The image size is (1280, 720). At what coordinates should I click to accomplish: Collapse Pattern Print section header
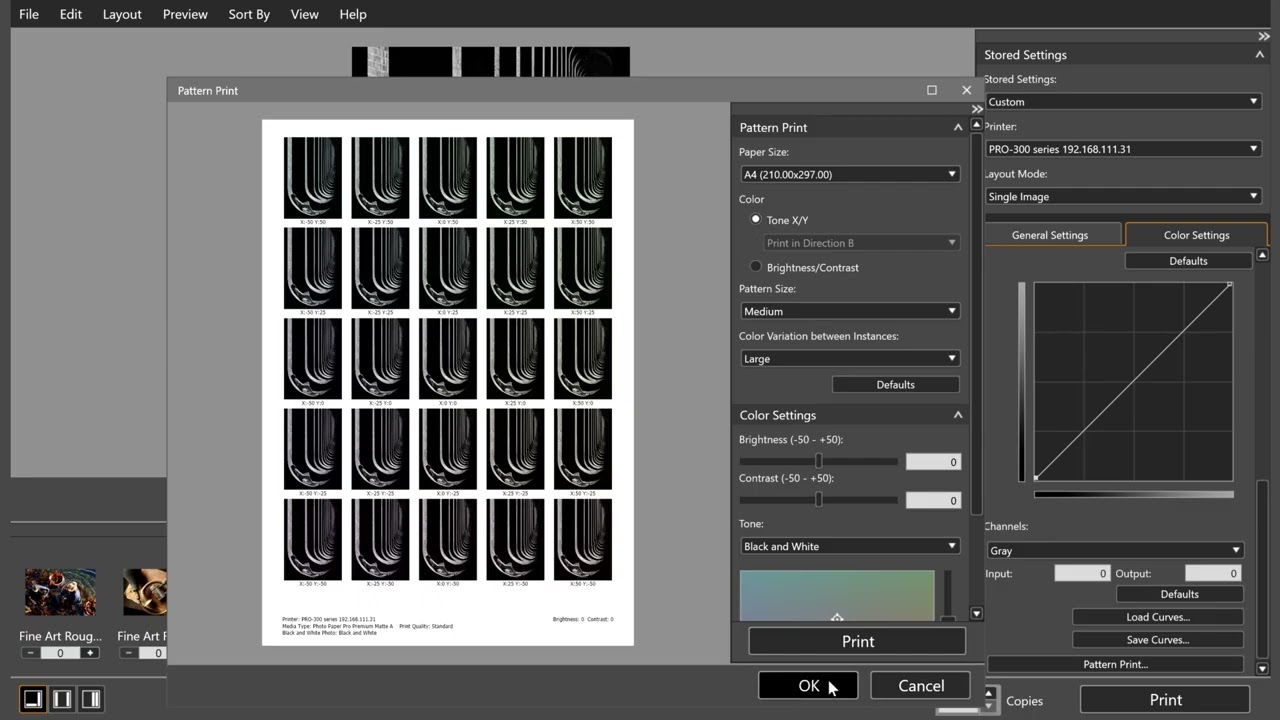click(957, 127)
